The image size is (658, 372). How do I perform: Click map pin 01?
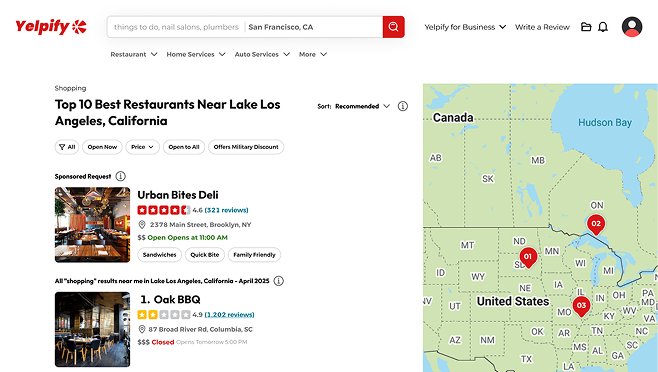pos(528,257)
